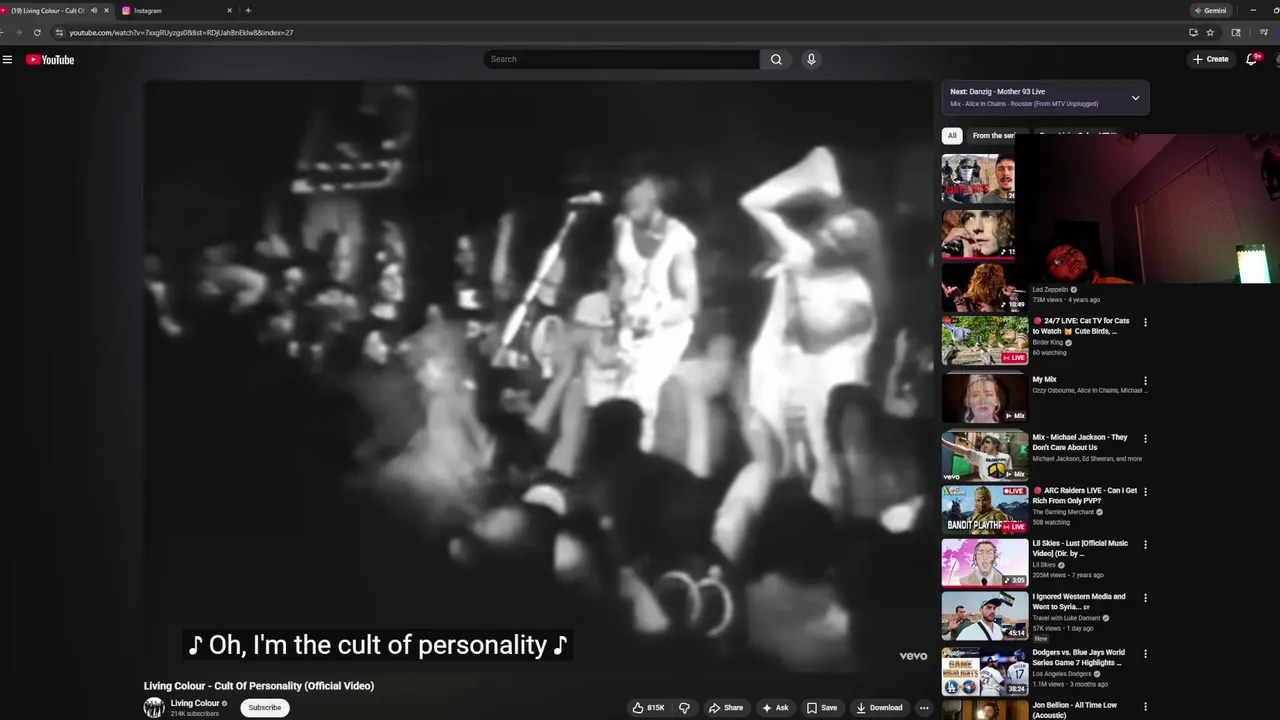This screenshot has width=1280, height=720.
Task: Open 'Jon Bellion - All Time Low' title
Action: click(x=1075, y=710)
